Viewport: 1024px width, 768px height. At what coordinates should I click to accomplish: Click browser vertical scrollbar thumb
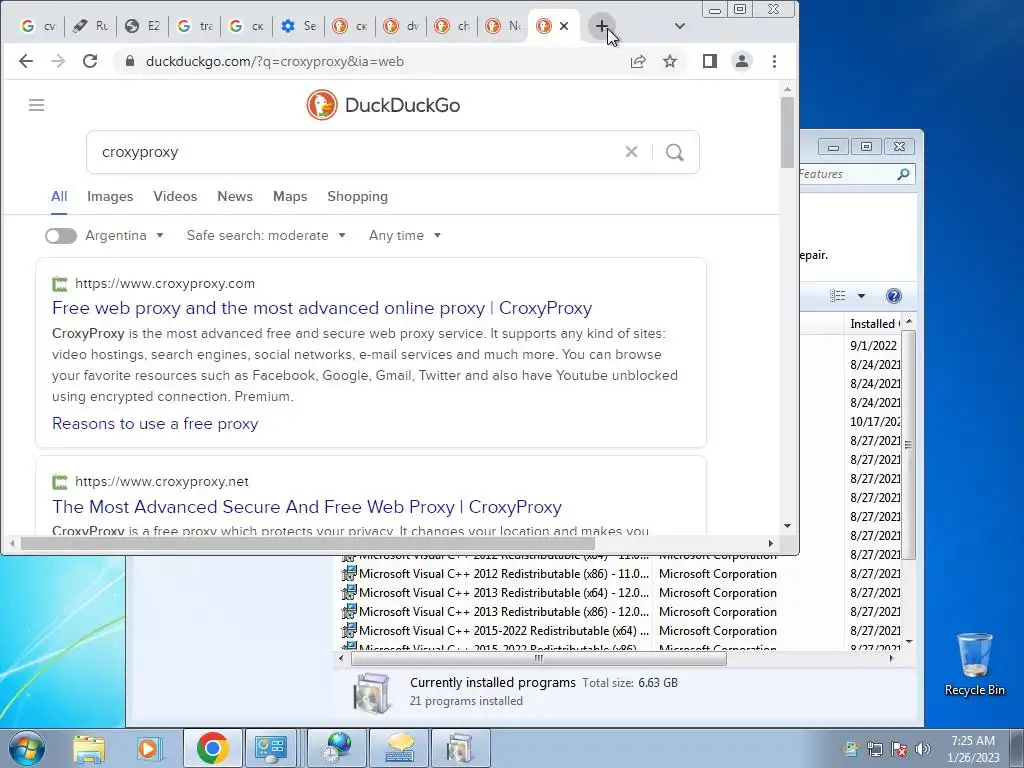click(x=787, y=132)
